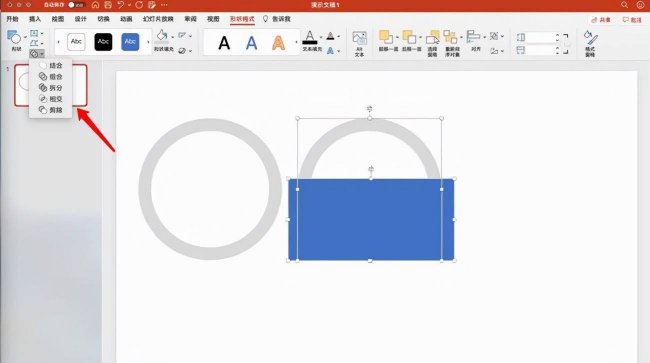Click the 告诉我 (Tell Me) box

276,19
